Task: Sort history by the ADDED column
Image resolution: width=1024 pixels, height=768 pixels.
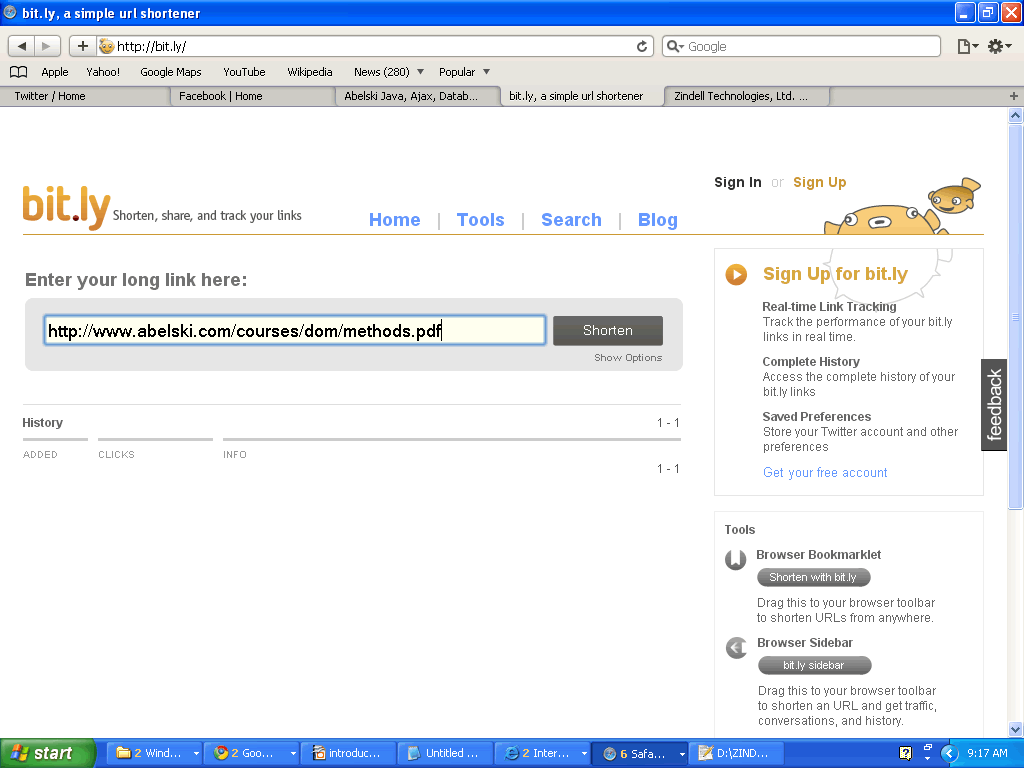Action: coord(40,455)
